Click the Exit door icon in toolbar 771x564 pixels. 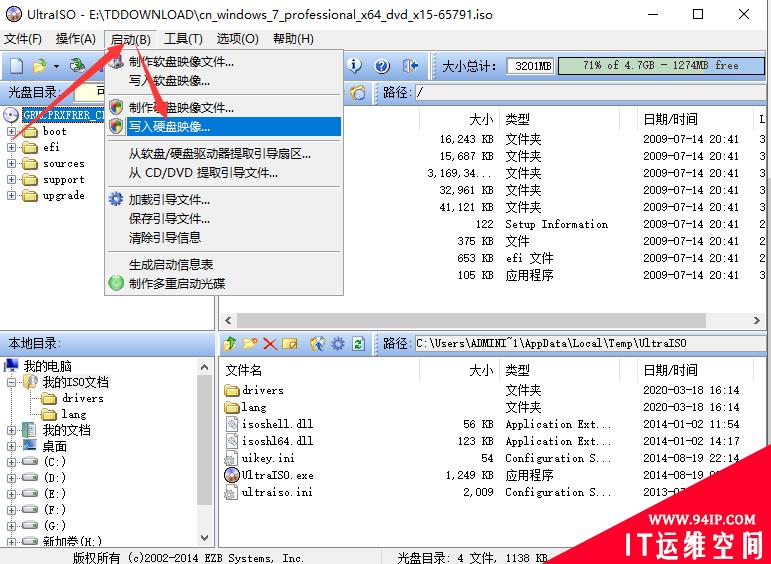point(410,65)
